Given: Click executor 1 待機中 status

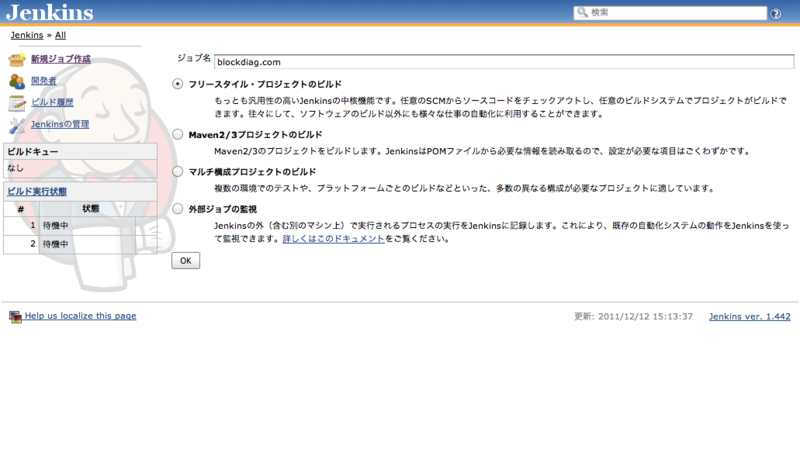Looking at the screenshot, I should 55,226.
